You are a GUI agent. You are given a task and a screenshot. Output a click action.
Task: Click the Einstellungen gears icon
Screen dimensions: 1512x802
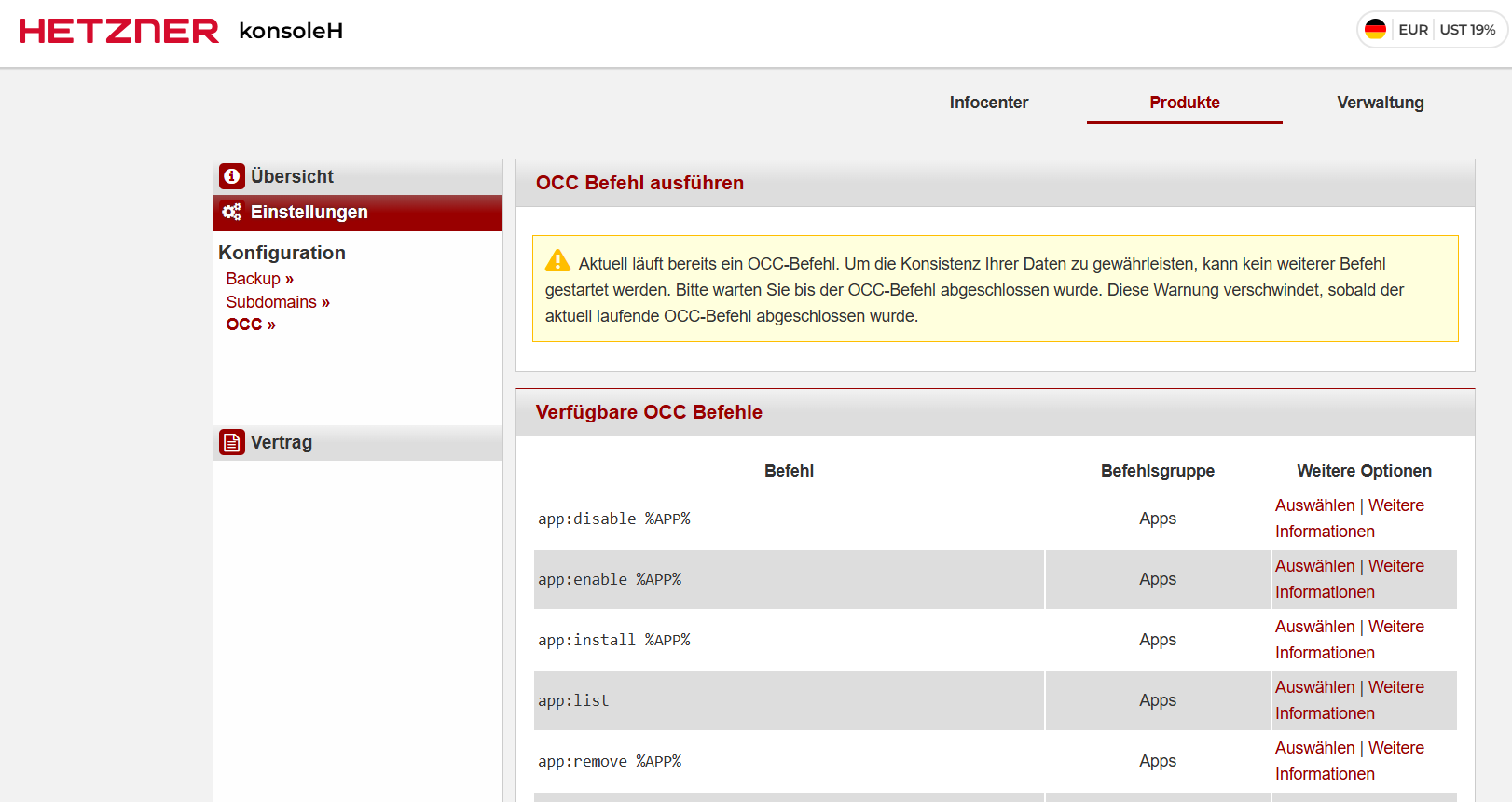(x=232, y=213)
